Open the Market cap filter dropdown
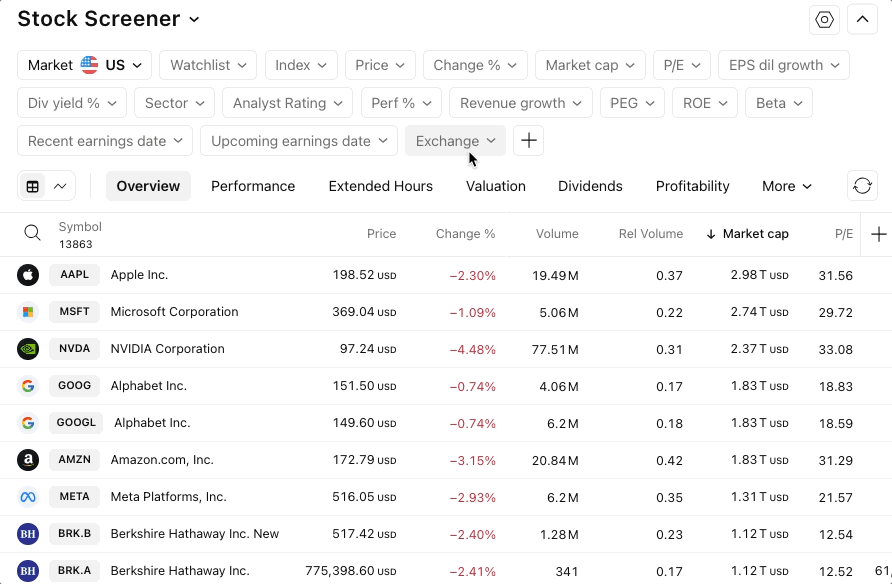Viewport: 892px width, 584px height. tap(590, 65)
